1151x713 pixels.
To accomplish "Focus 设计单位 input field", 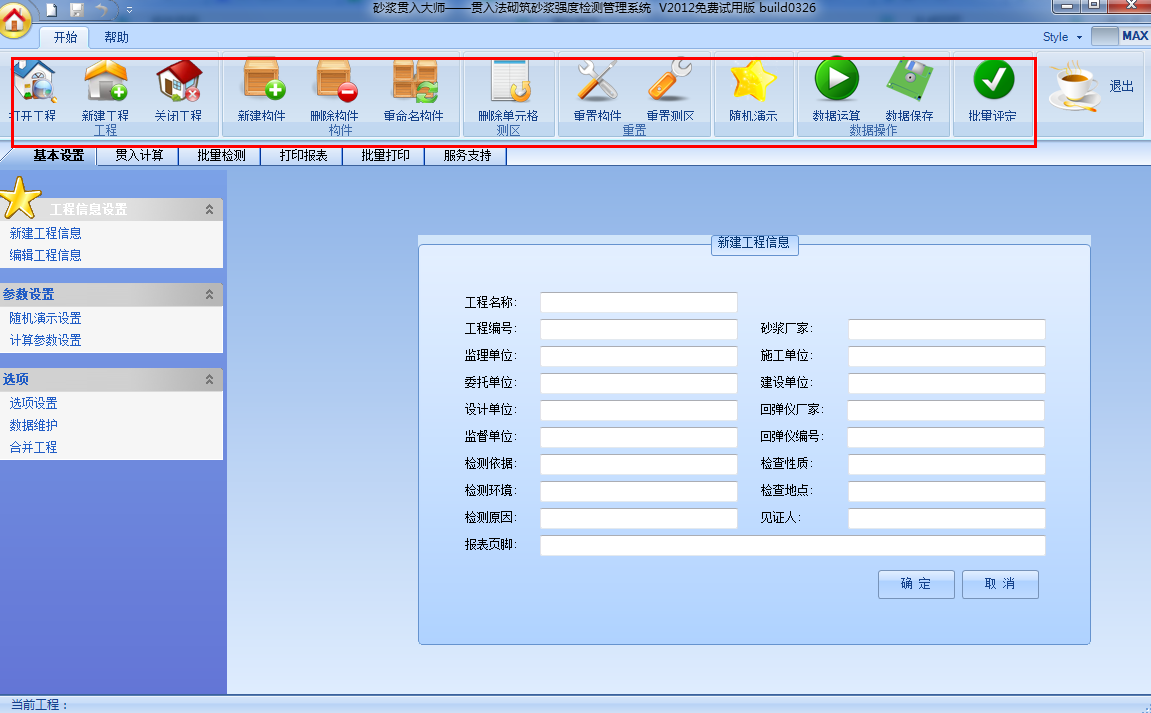I will [639, 410].
